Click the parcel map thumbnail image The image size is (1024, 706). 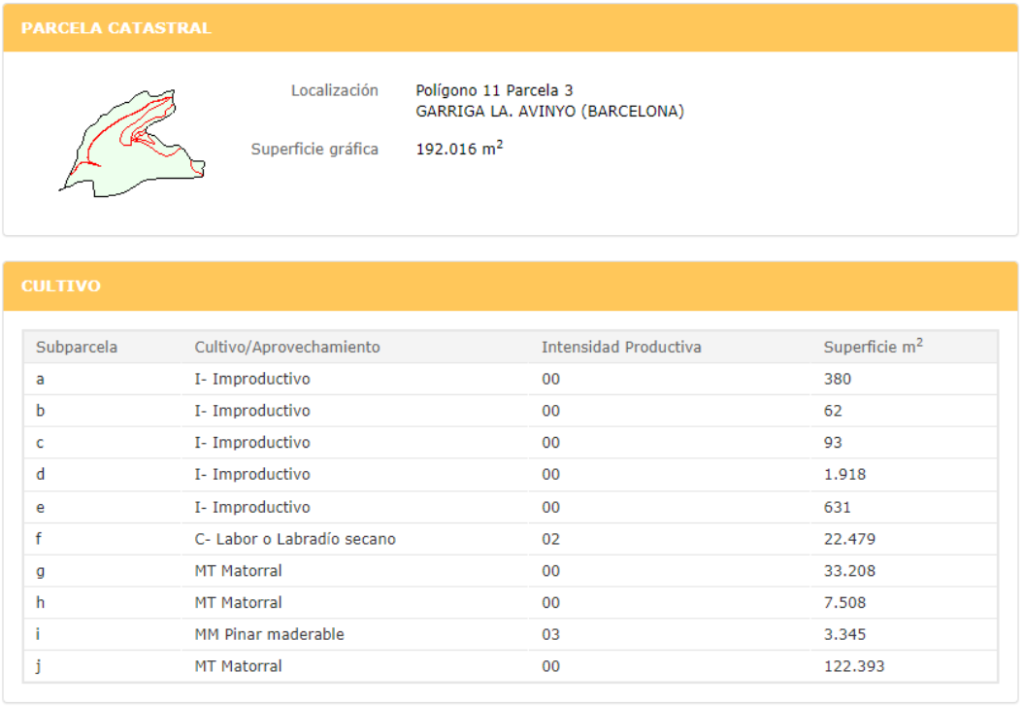point(132,142)
